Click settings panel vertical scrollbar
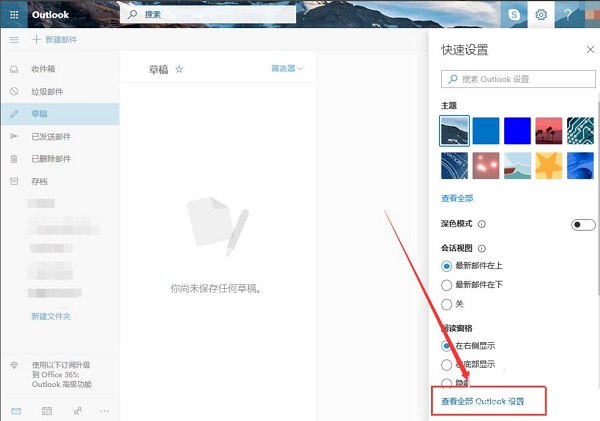The image size is (600, 421). (598, 199)
